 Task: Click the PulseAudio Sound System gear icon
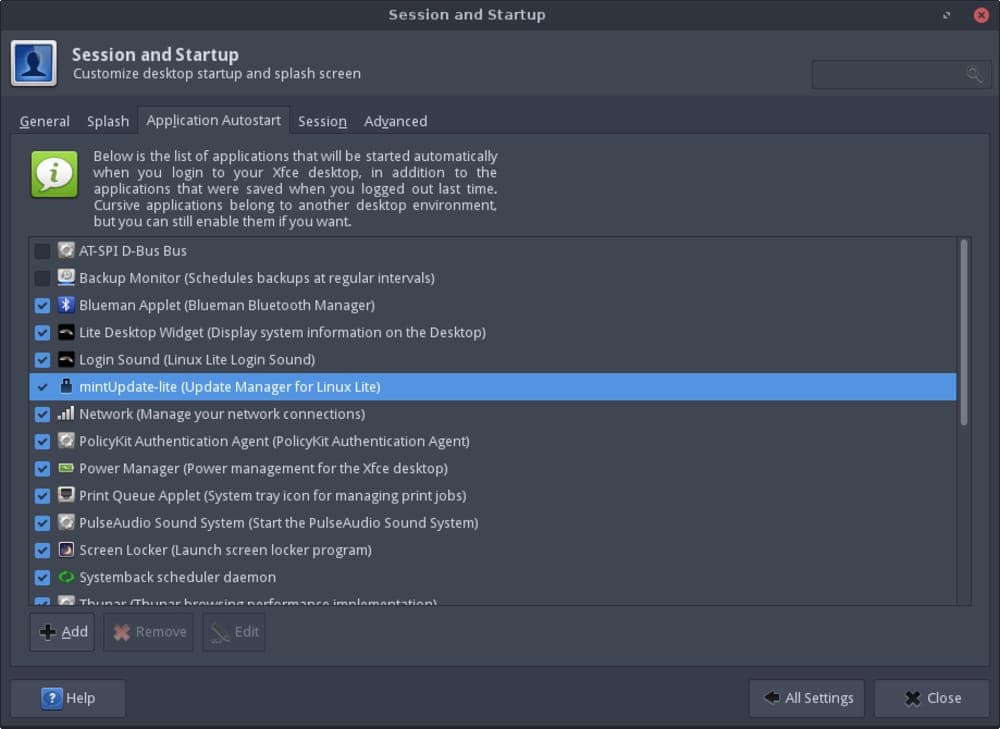click(66, 522)
